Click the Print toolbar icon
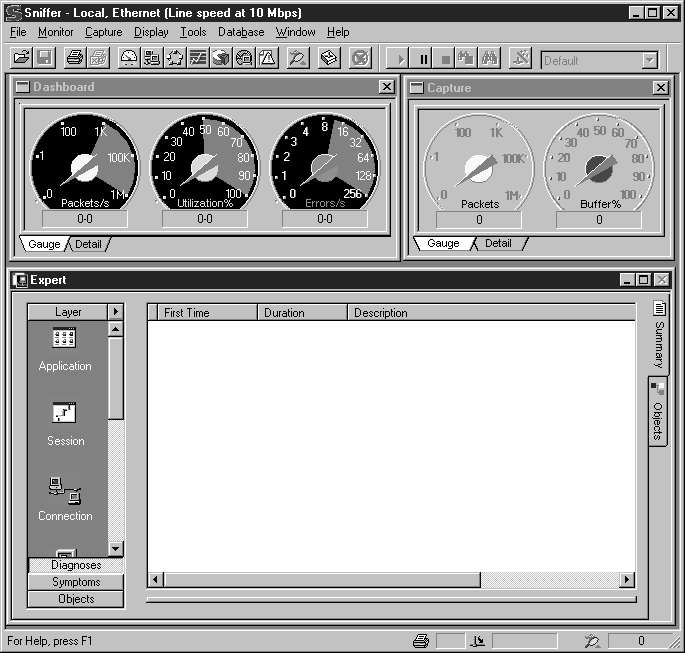This screenshot has height=653, width=685. tap(75, 58)
